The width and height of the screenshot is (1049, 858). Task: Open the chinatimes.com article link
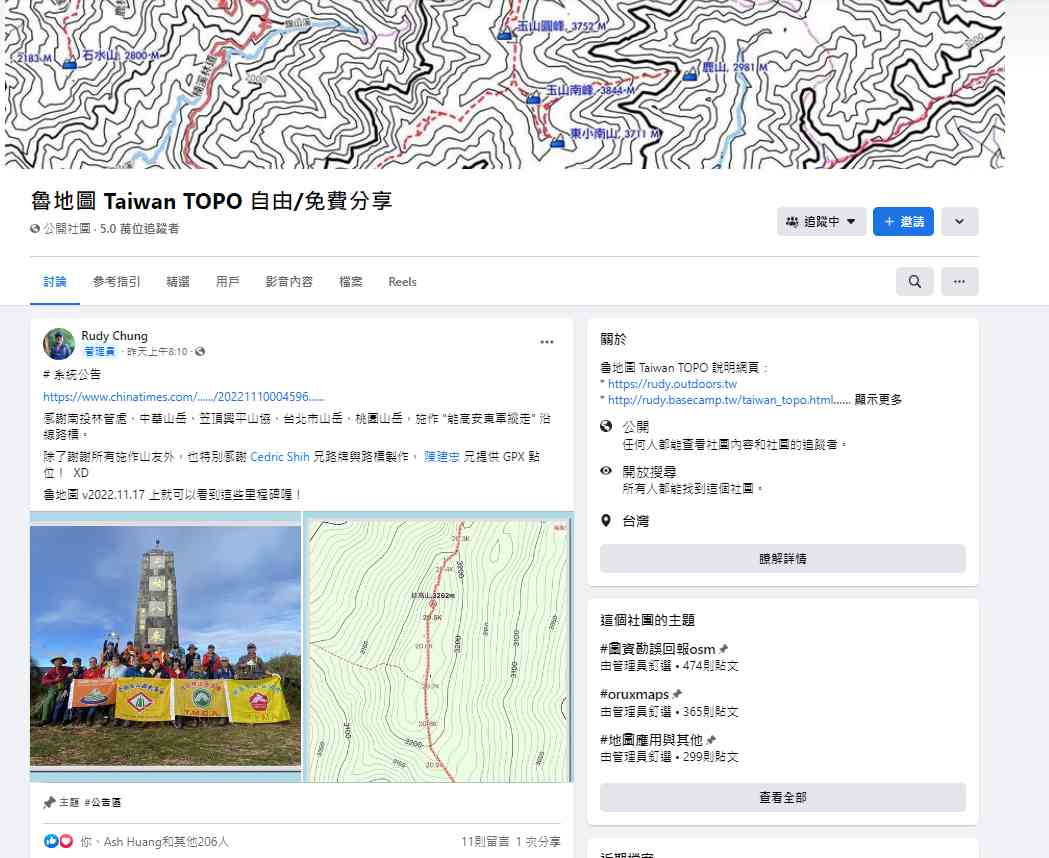(x=183, y=397)
